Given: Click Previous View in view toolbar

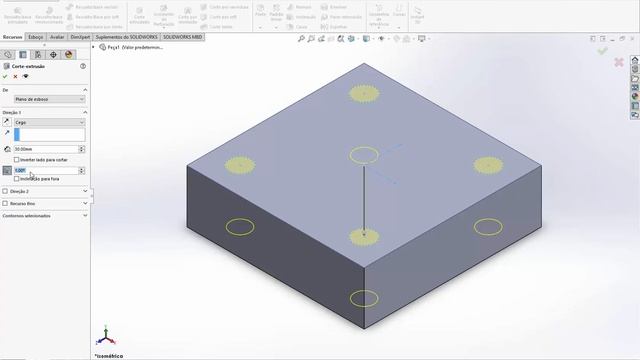Looking at the screenshot, I should tap(321, 39).
